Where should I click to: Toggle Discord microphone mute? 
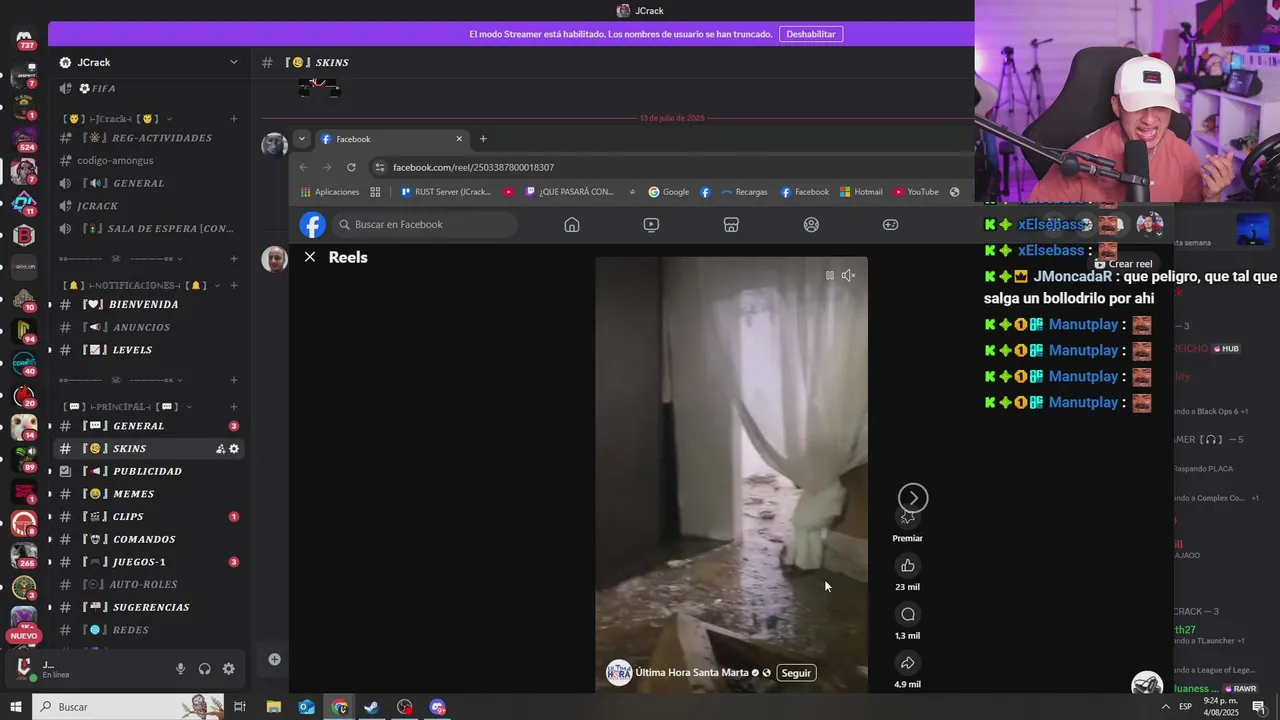click(x=181, y=669)
